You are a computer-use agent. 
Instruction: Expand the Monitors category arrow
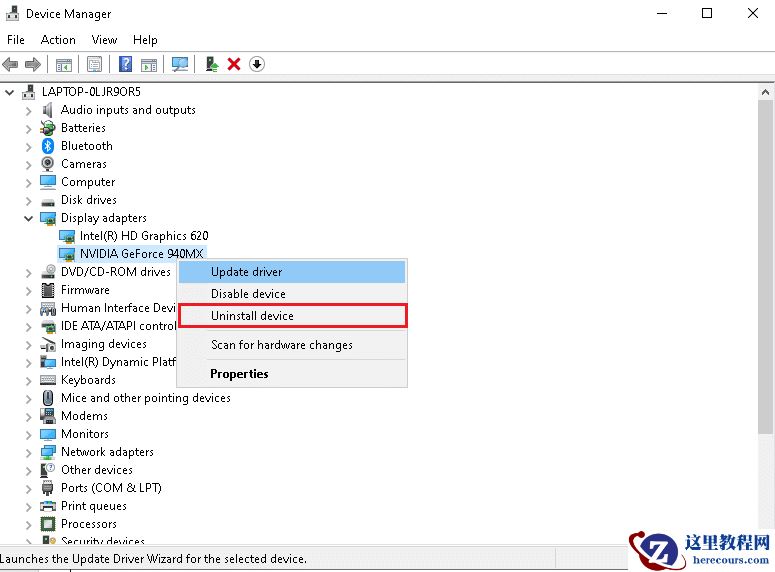[x=29, y=435]
